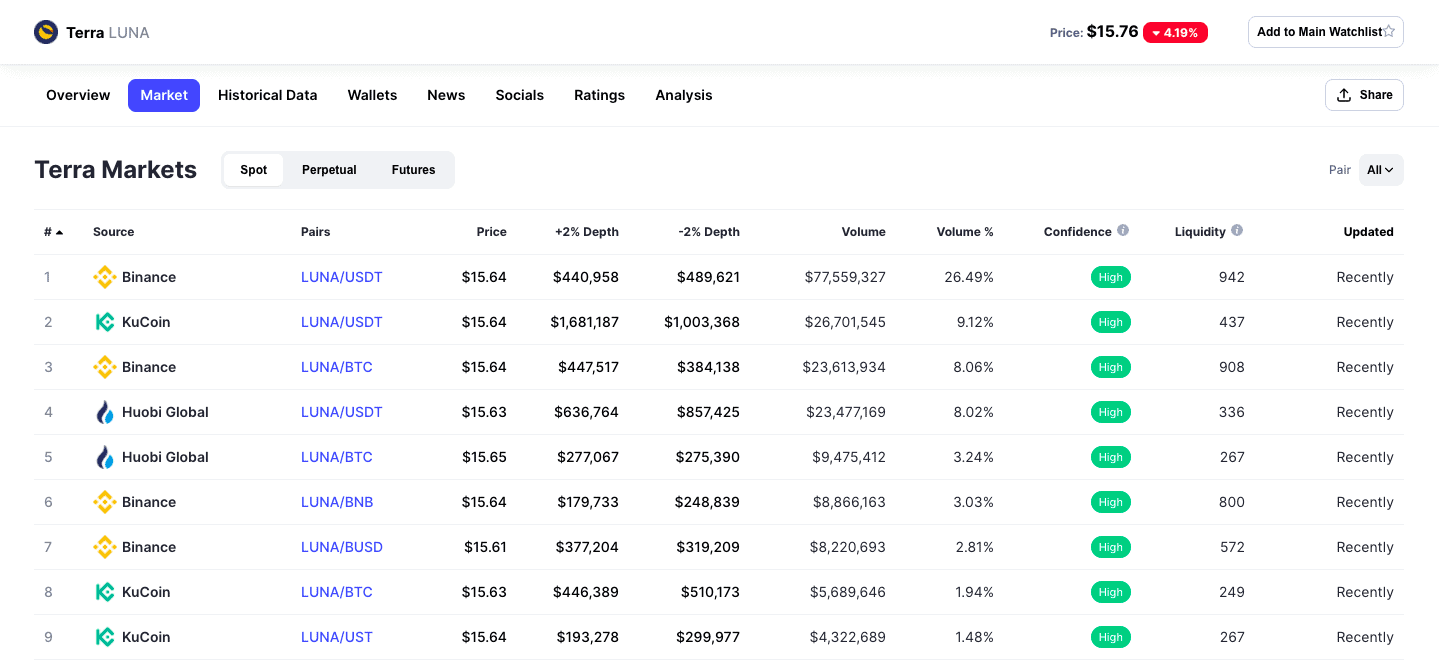Click the liquidity score 800
Viewport: 1439px width, 663px height.
[x=1232, y=502]
